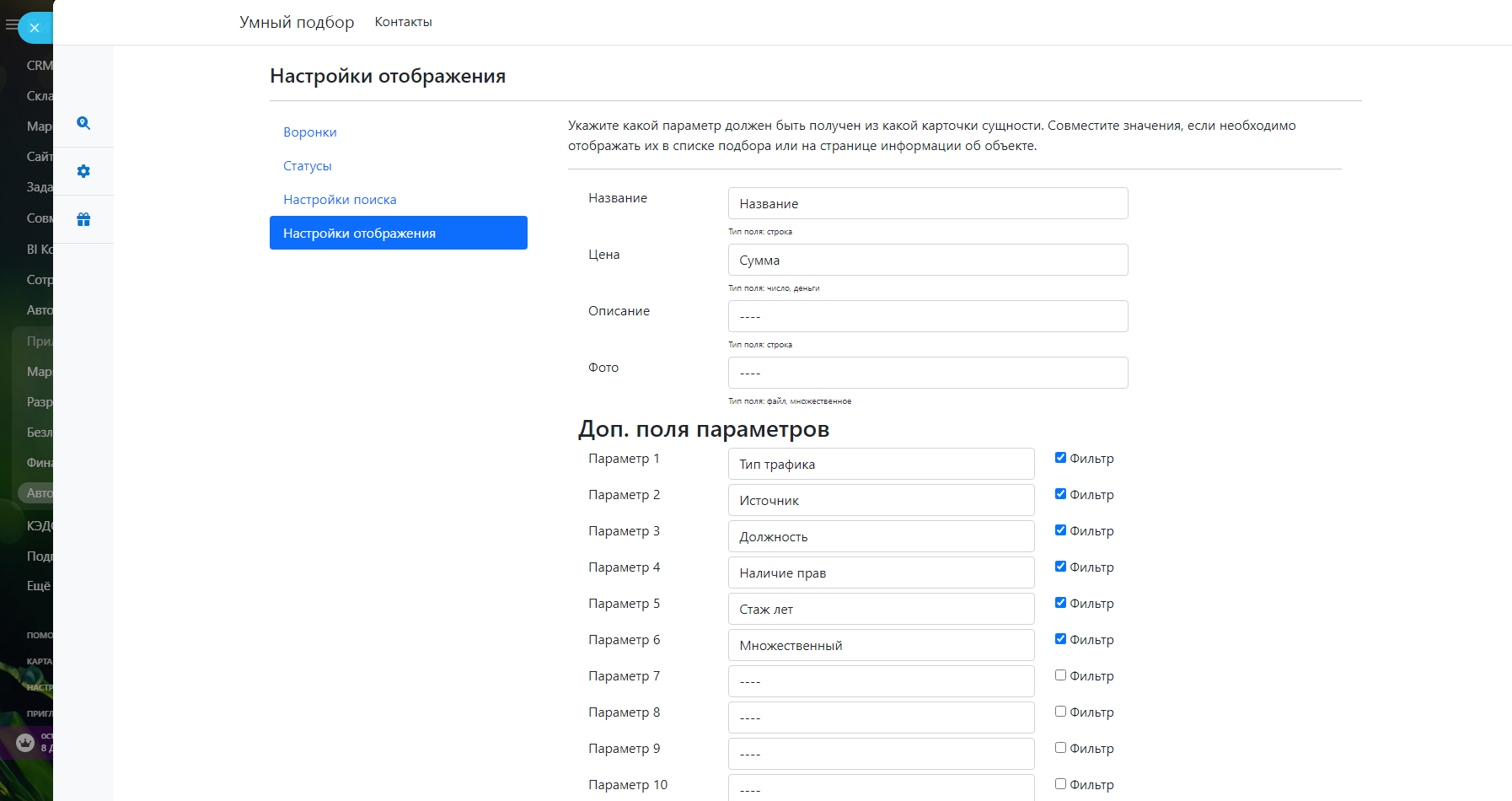
Task: Open the Контакты link in header
Action: (x=403, y=22)
